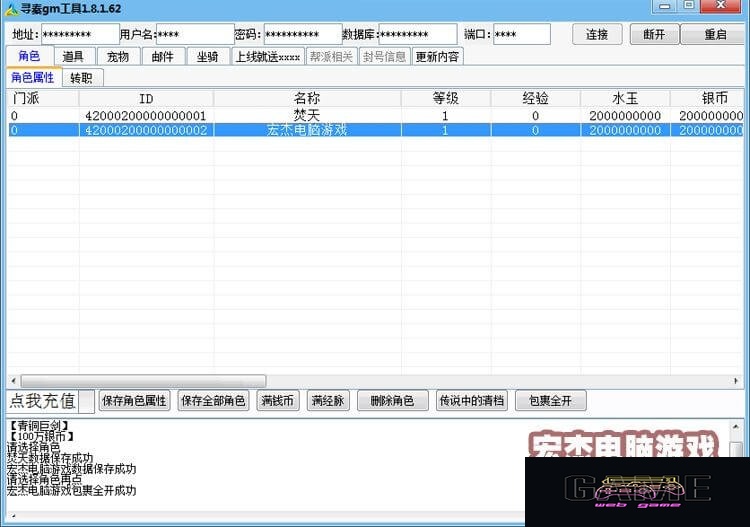
Task: Click the 满钱币 button
Action: 277,401
